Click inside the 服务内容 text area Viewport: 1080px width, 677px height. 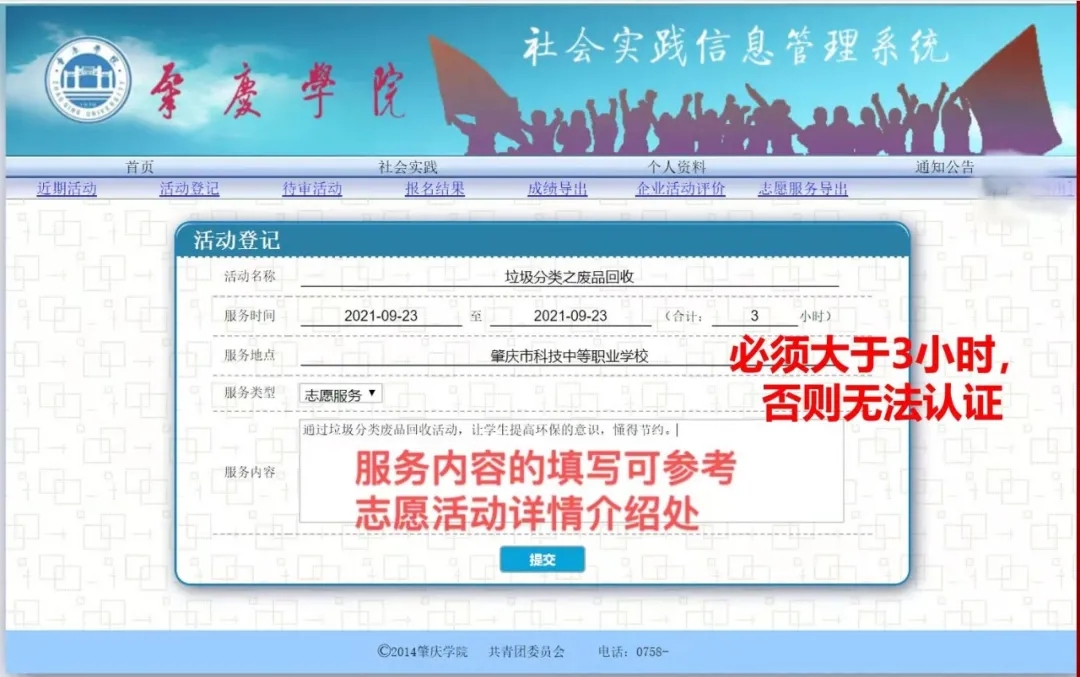tap(570, 472)
